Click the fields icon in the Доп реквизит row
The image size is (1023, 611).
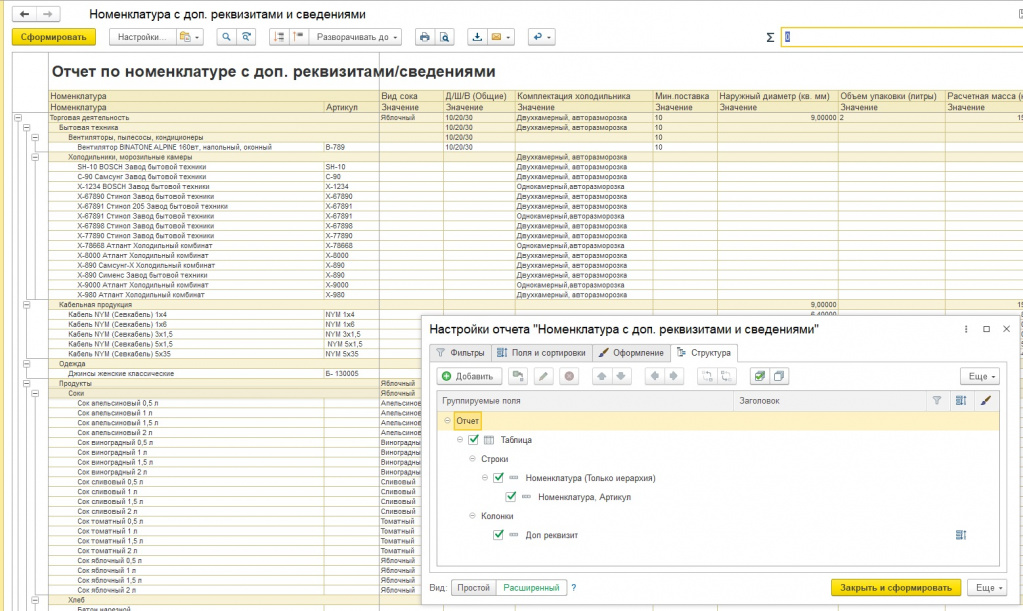(961, 535)
